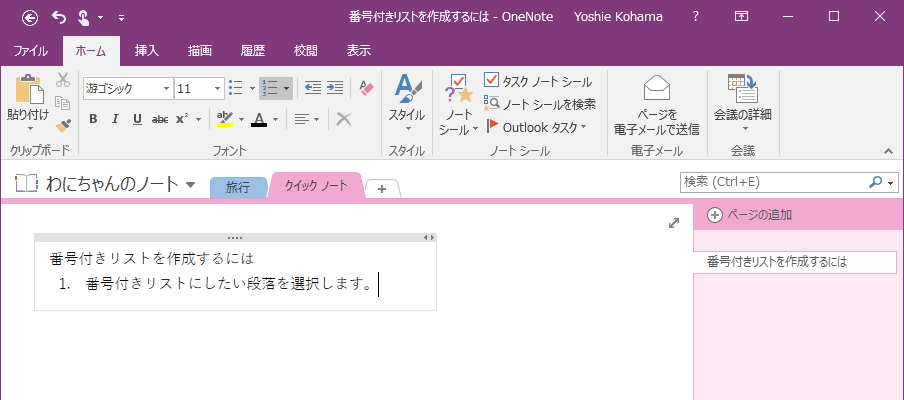Toggle strikethrough abc formatting
This screenshot has height=400, width=904.
pyautogui.click(x=160, y=119)
